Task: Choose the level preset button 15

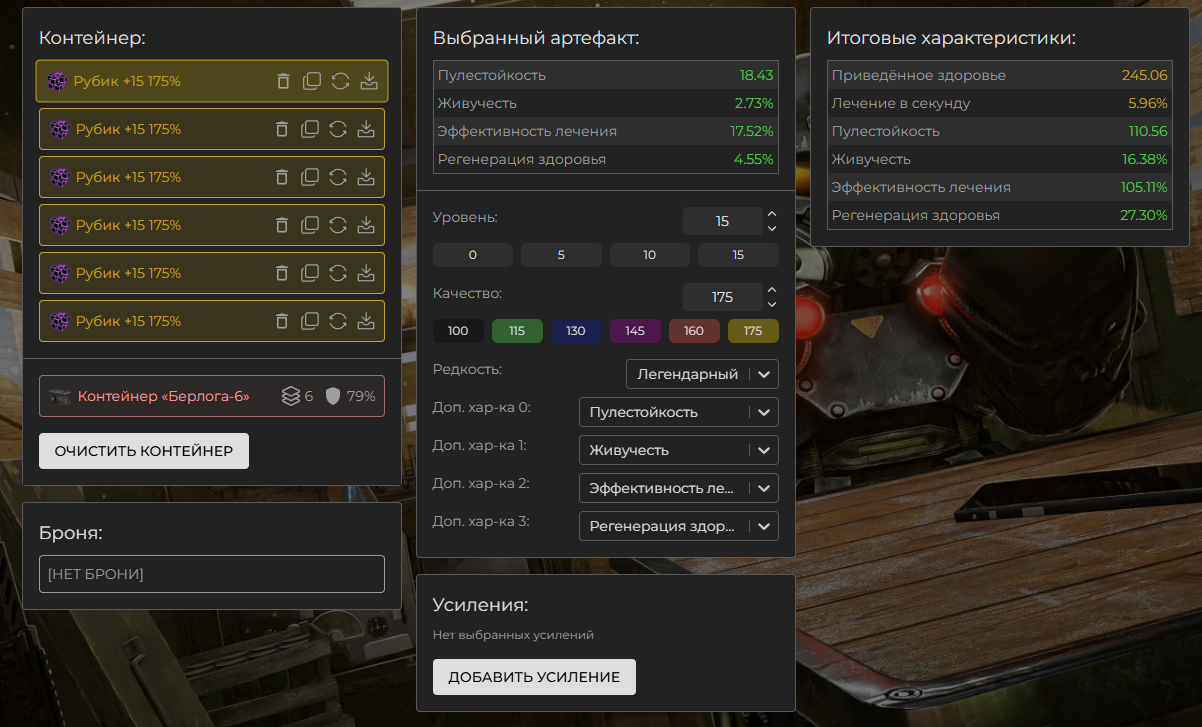Action: click(x=738, y=255)
